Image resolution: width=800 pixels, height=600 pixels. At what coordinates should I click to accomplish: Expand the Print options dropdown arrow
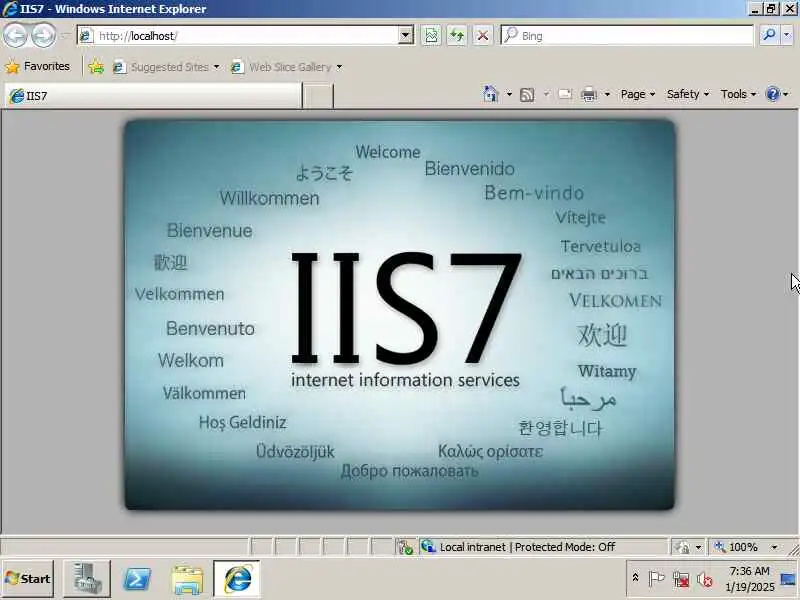(607, 94)
